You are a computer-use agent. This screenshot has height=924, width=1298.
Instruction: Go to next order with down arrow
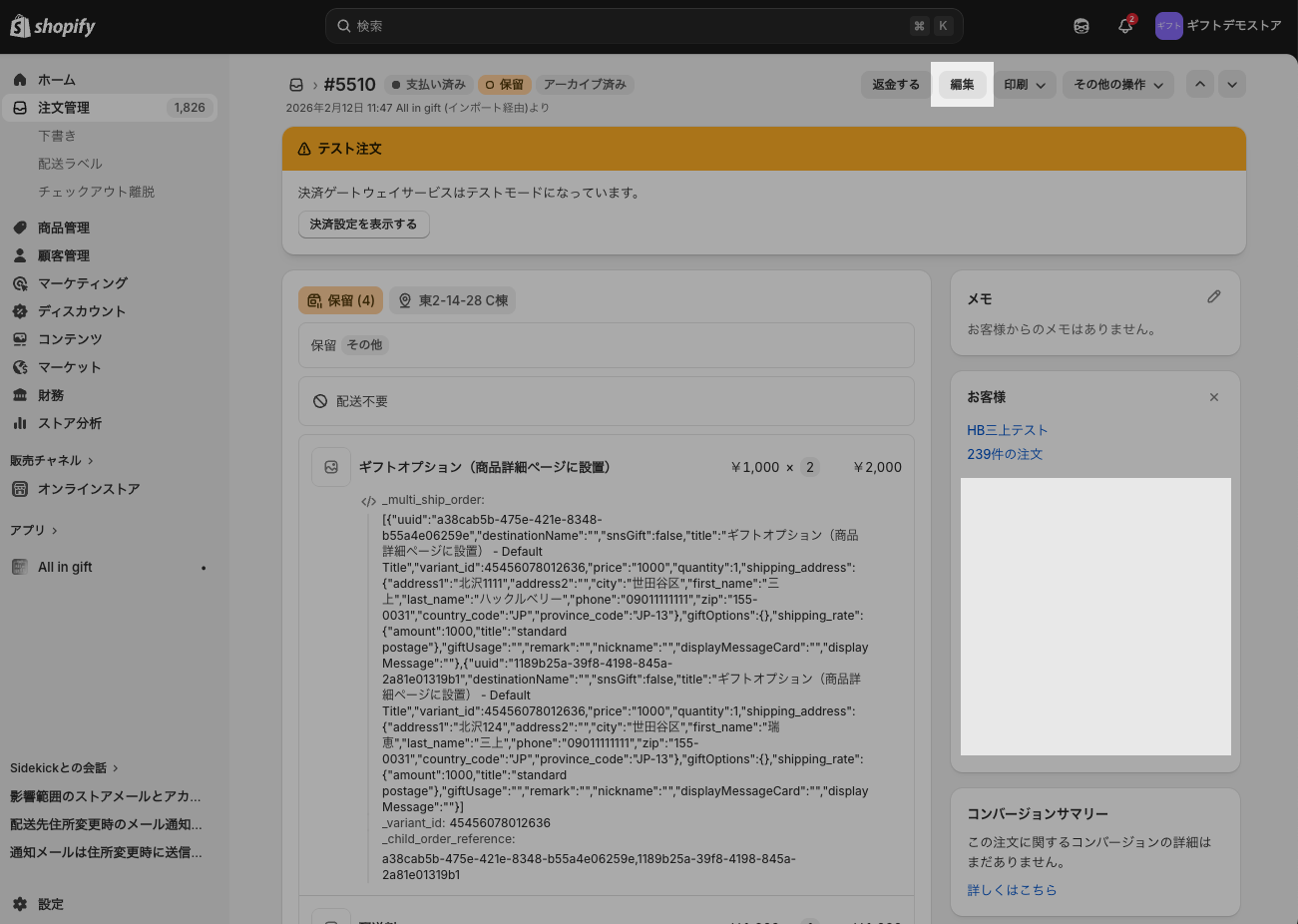(x=1232, y=85)
